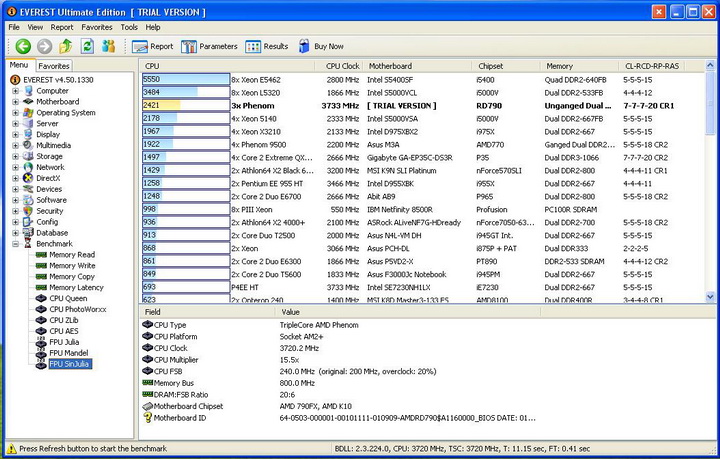Open the Tools menu
Image resolution: width=720 pixels, height=459 pixels.
click(129, 27)
